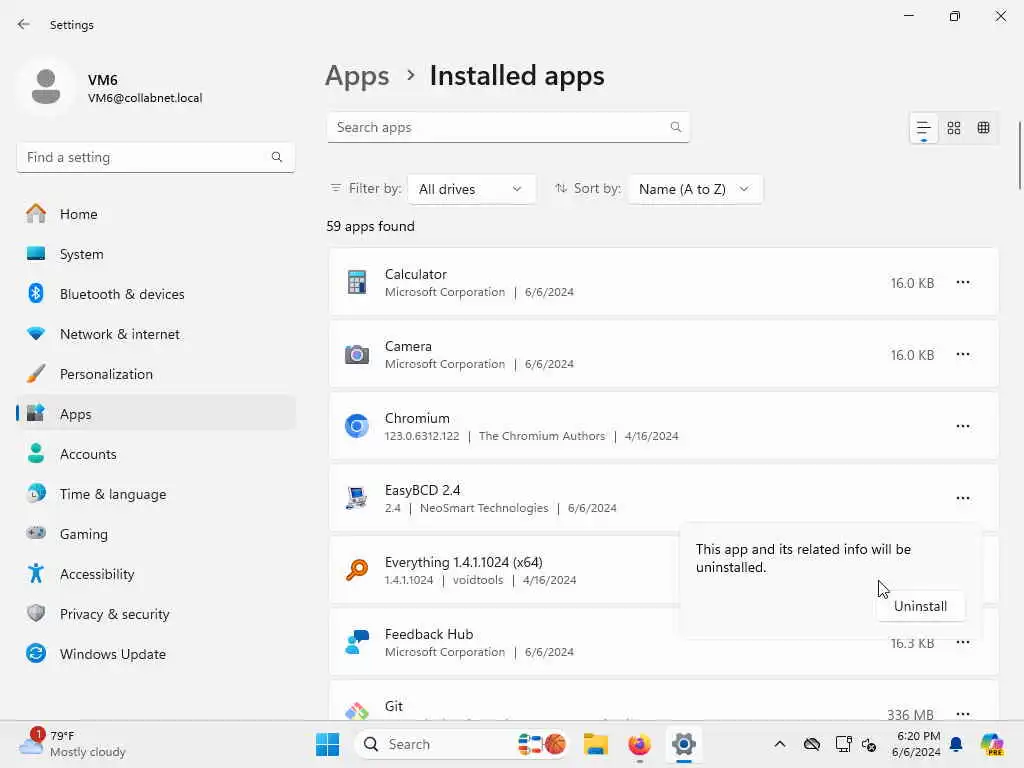Image resolution: width=1024 pixels, height=768 pixels.
Task: Open Accessibility settings
Action: pos(156,574)
